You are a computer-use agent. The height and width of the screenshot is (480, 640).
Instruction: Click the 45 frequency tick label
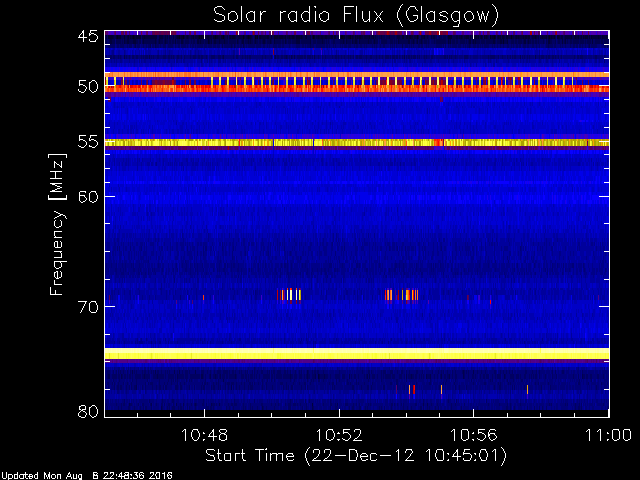pos(88,37)
